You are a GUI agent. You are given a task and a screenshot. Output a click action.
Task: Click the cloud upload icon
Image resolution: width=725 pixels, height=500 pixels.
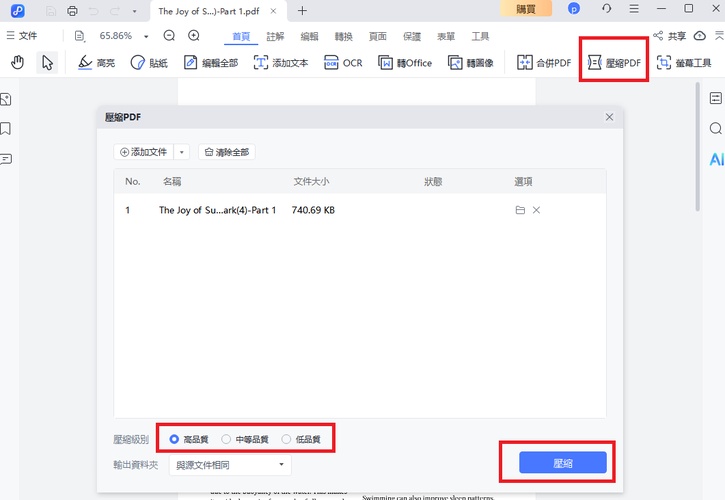click(700, 36)
